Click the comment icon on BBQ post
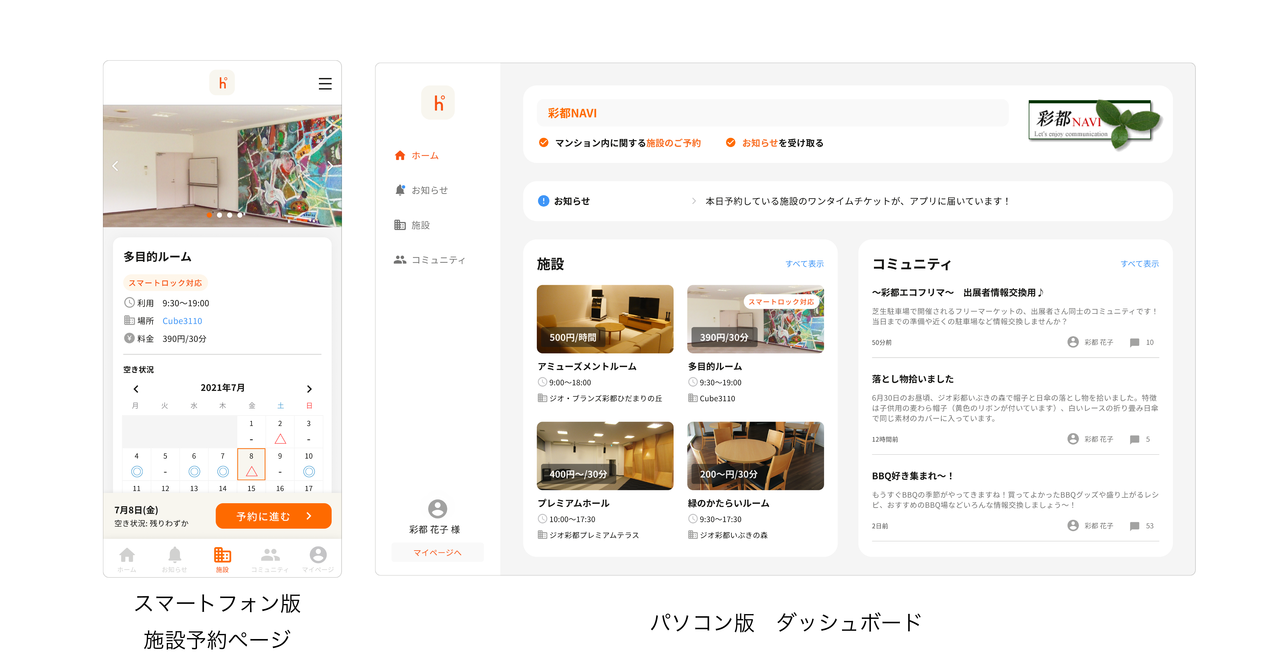The height and width of the screenshot is (670, 1280). coord(1134,526)
